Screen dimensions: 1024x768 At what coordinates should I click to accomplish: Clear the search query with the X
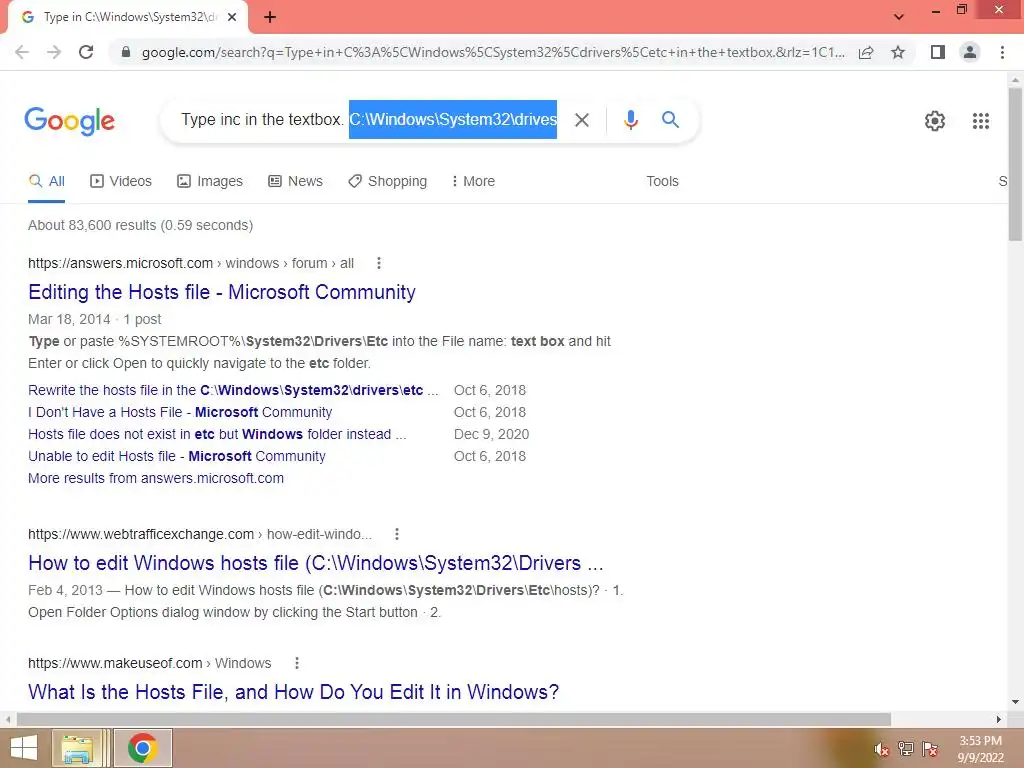point(581,120)
